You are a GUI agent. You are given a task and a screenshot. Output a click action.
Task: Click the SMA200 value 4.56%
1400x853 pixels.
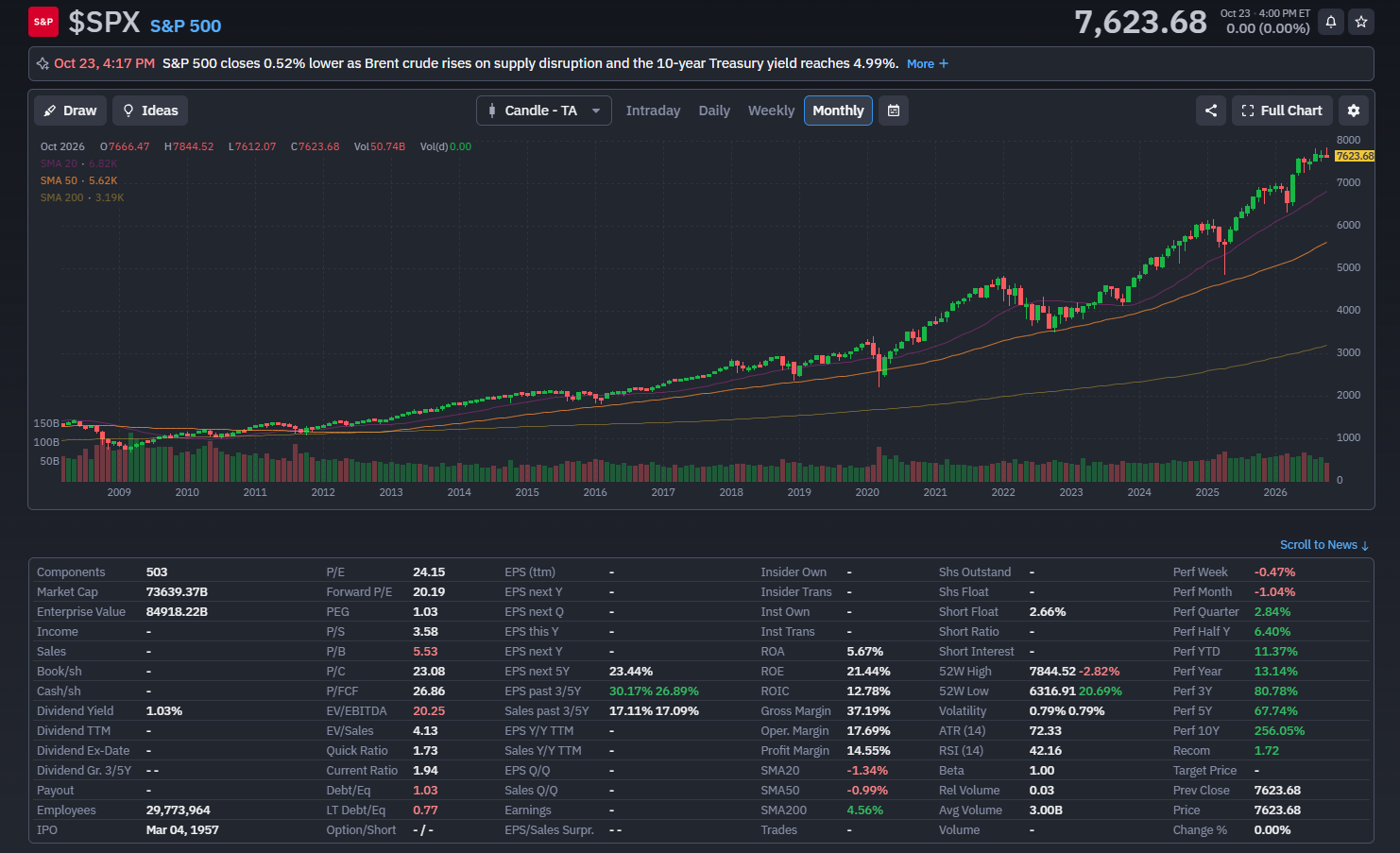pyautogui.click(x=865, y=810)
